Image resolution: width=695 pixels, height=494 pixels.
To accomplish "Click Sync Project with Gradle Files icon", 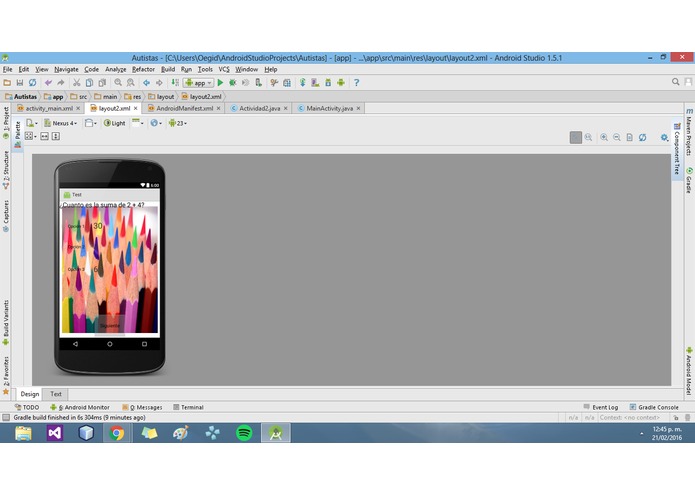I will (x=303, y=82).
